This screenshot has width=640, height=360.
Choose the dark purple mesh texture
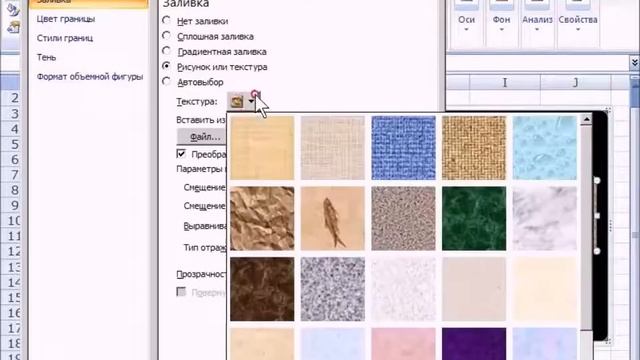(474, 344)
